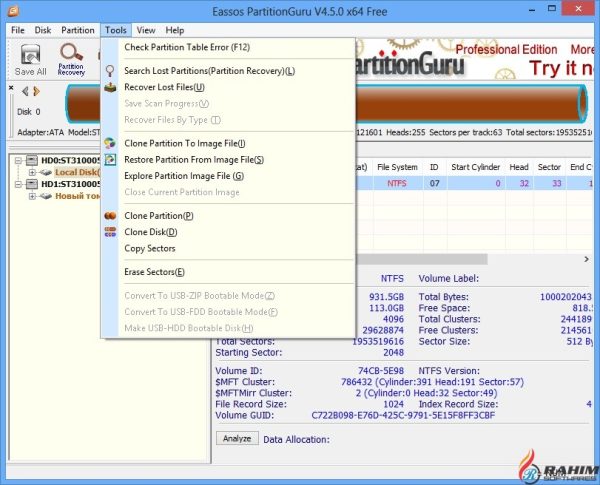Click the Volume ID value 74CB-5E98
This screenshot has width=600, height=485.
[x=381, y=371]
